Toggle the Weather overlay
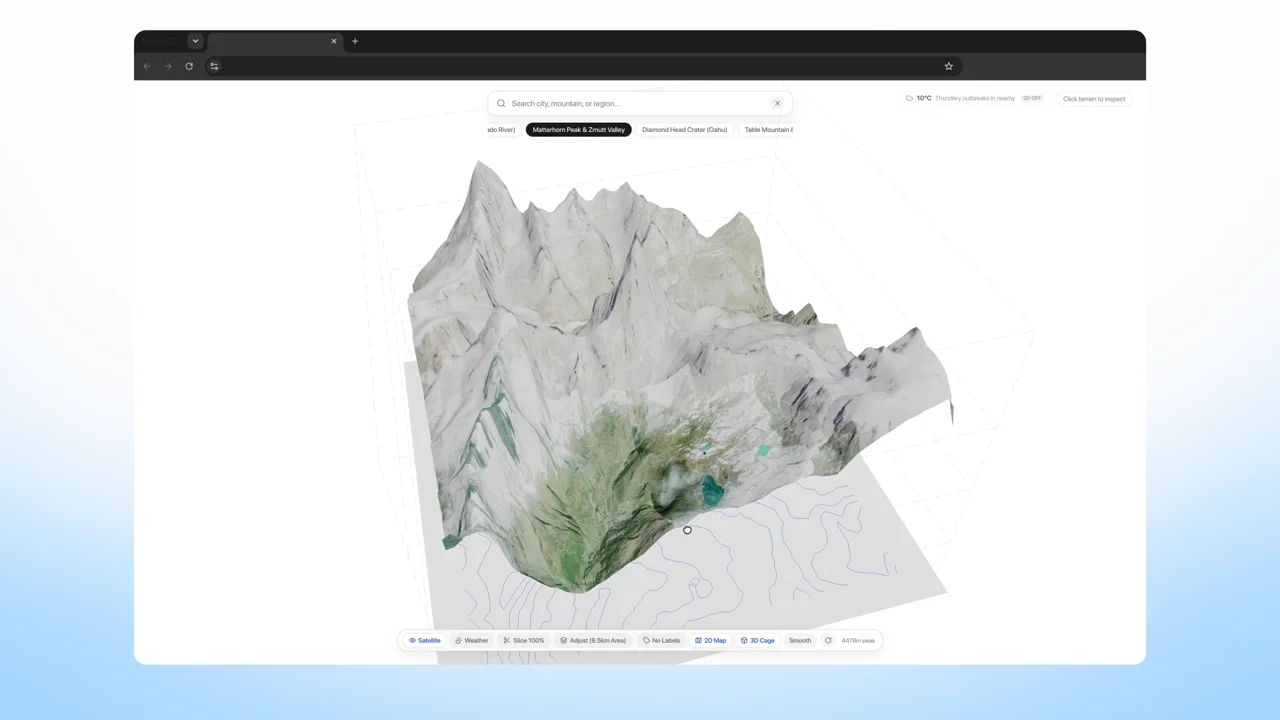This screenshot has width=1280, height=720. (471, 641)
